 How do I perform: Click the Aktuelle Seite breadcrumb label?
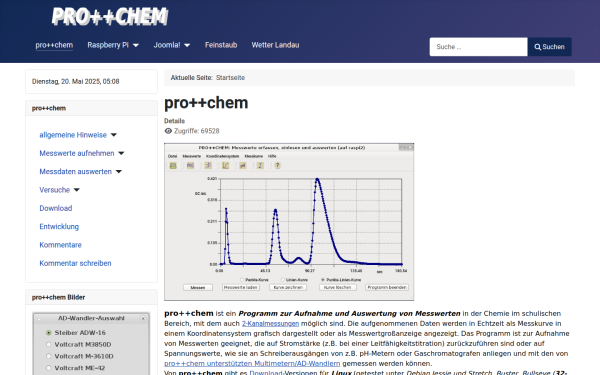tap(191, 78)
